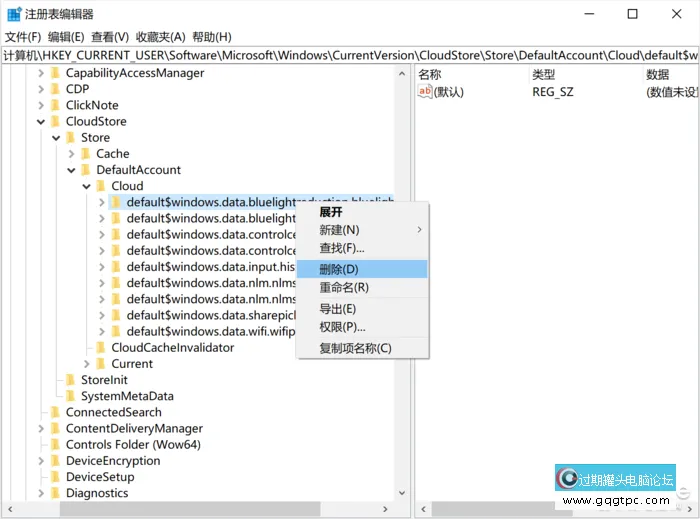Open 新建(N) submenu in context menu

click(340, 230)
